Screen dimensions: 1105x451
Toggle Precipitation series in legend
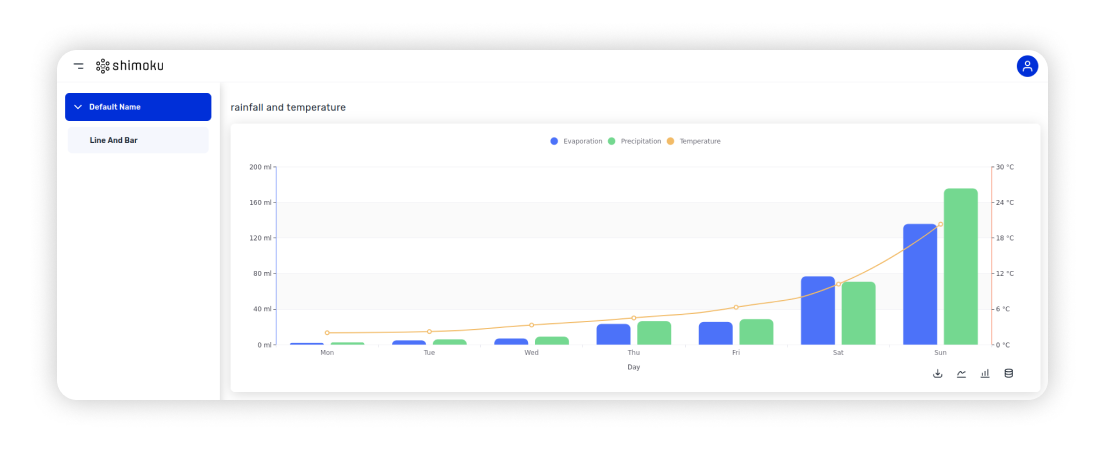tap(634, 141)
